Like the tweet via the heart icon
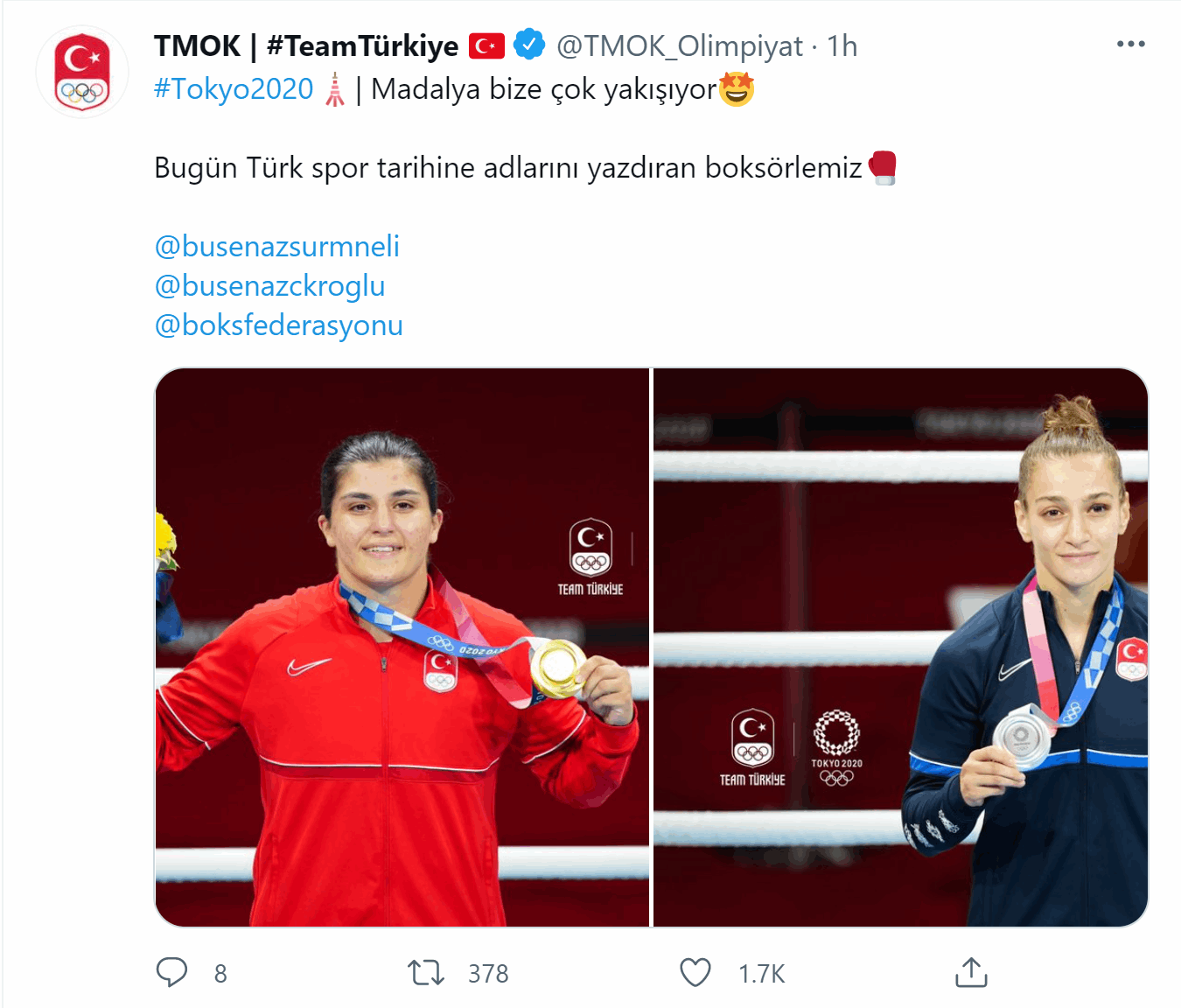The width and height of the screenshot is (1181, 1008). (x=695, y=972)
